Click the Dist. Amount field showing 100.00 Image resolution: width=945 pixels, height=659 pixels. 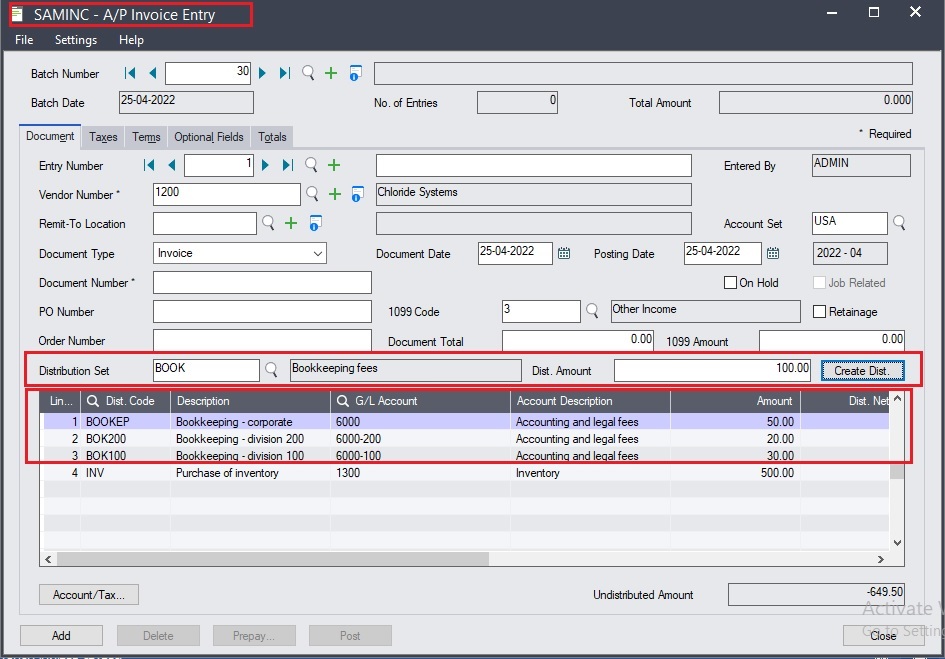click(712, 370)
